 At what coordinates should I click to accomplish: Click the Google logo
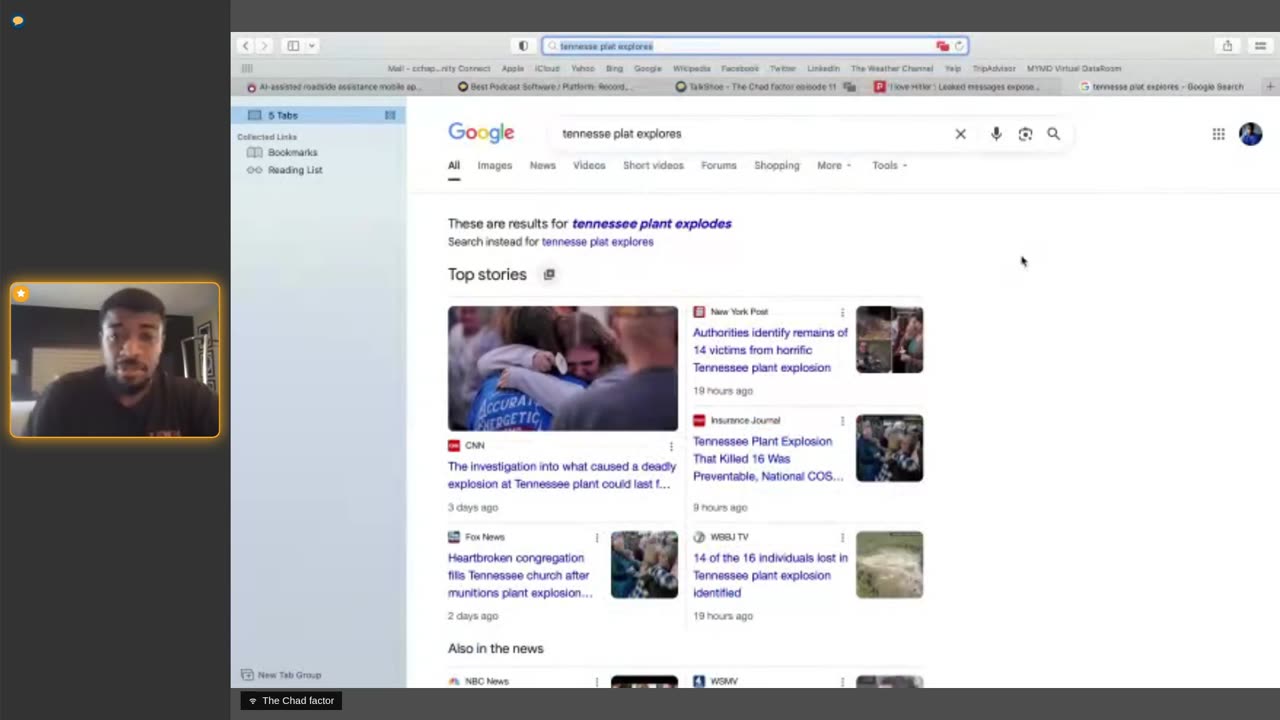pos(481,133)
